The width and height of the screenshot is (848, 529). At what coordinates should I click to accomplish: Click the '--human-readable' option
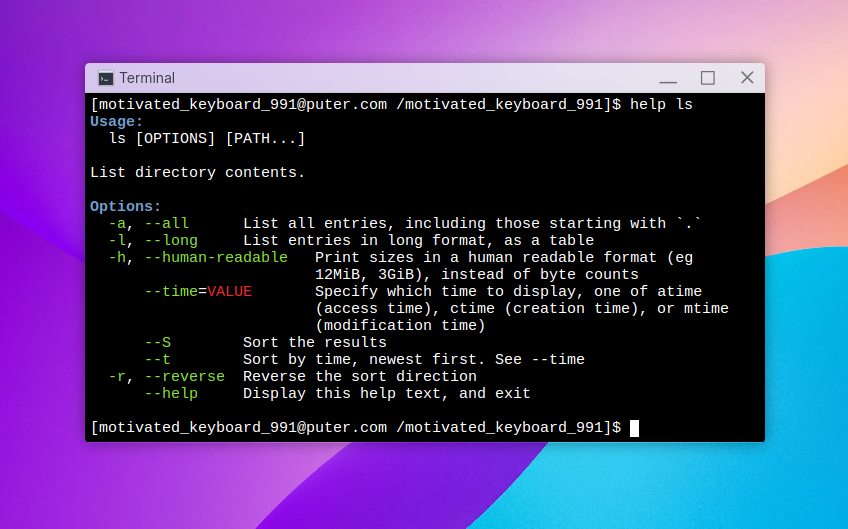tap(216, 257)
